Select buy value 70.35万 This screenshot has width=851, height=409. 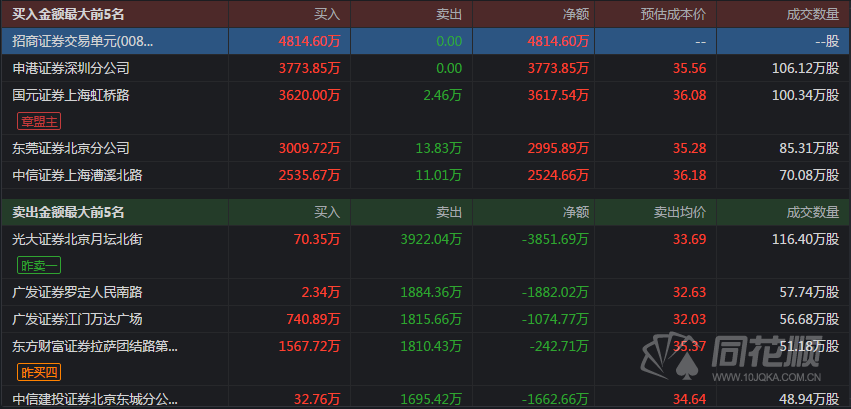click(315, 239)
